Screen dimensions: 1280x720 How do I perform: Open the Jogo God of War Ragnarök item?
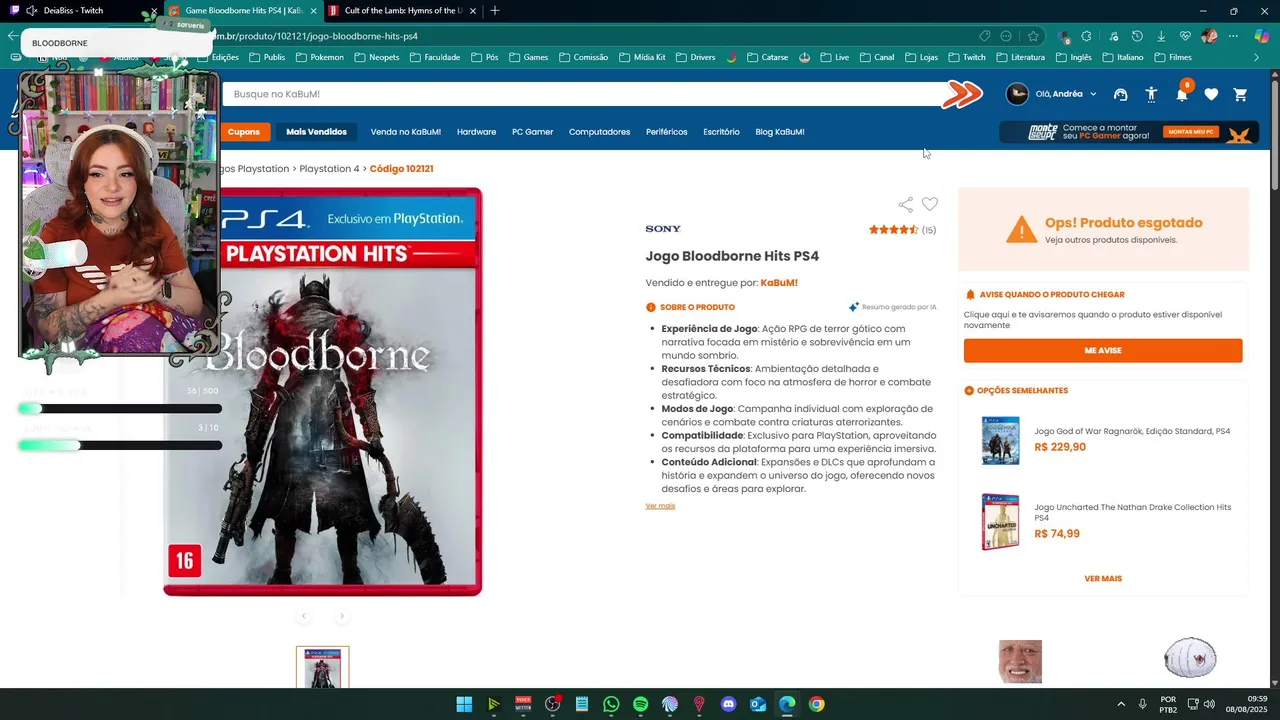1104,440
